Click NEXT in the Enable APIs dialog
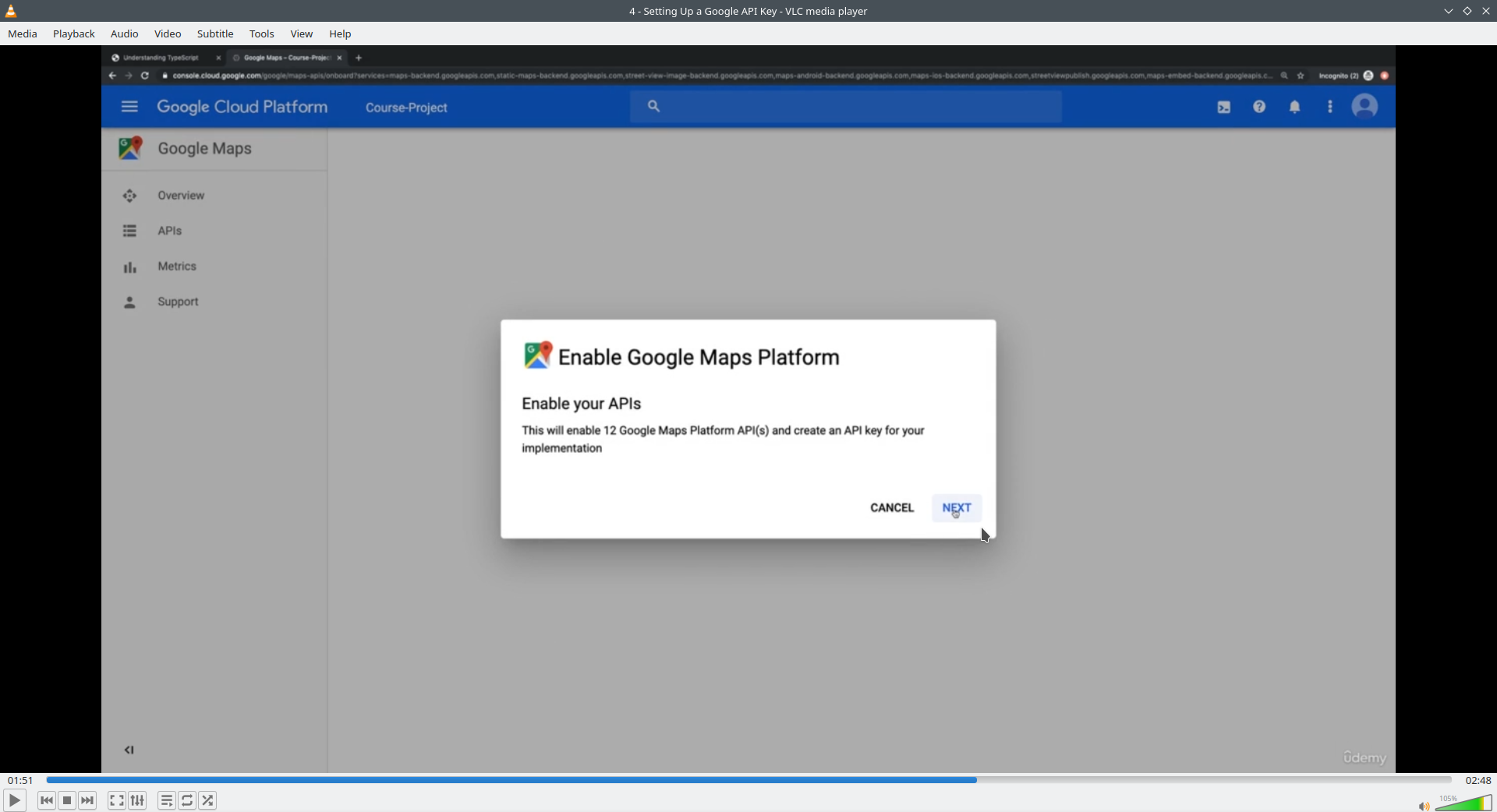The image size is (1497, 812). pyautogui.click(x=957, y=508)
